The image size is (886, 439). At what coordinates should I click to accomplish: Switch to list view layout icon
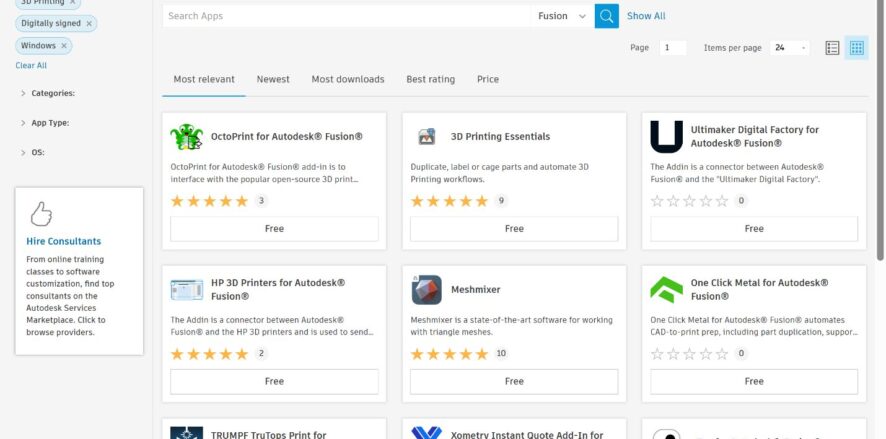pos(832,48)
